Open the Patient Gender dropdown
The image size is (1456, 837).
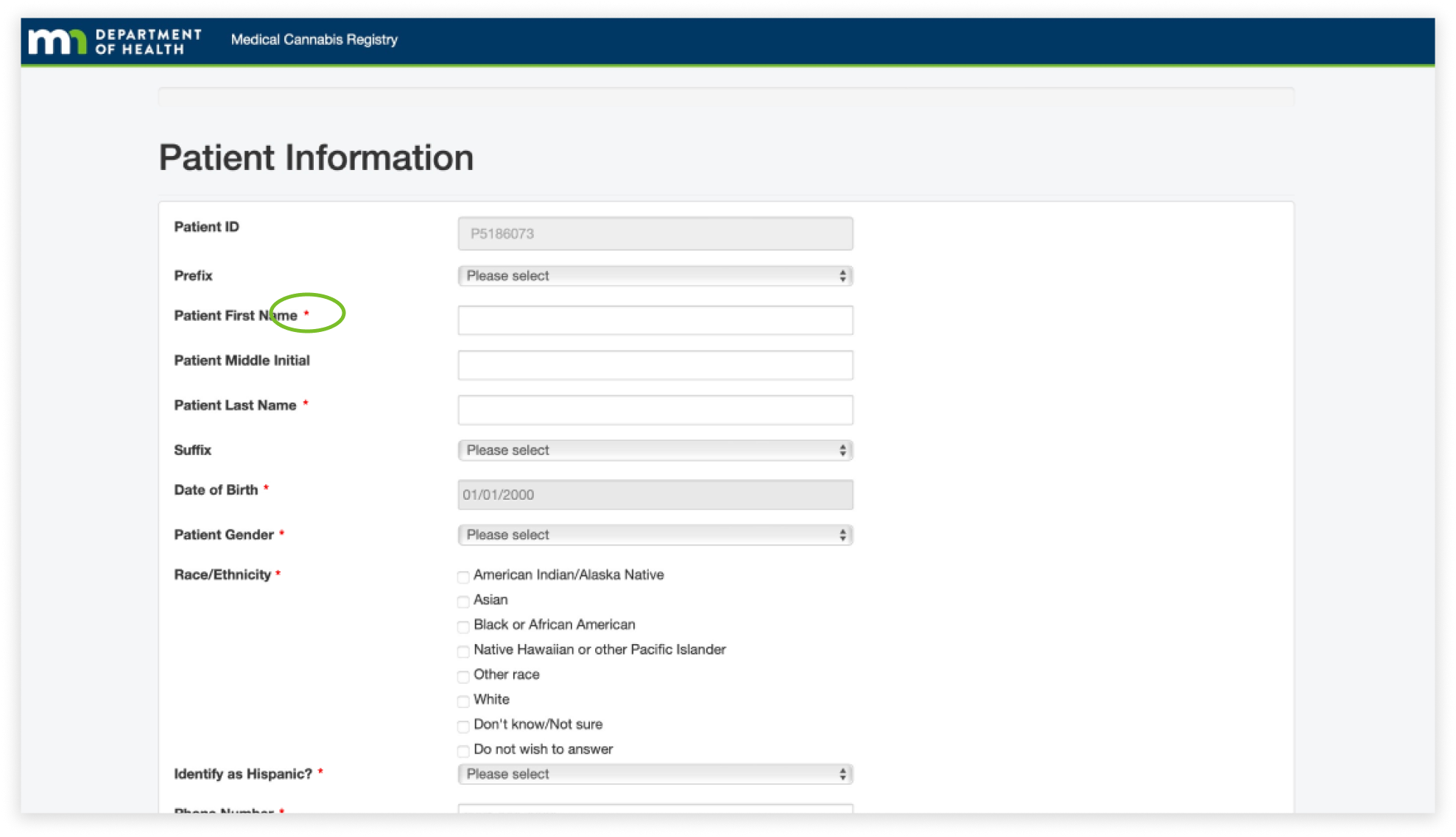[655, 535]
